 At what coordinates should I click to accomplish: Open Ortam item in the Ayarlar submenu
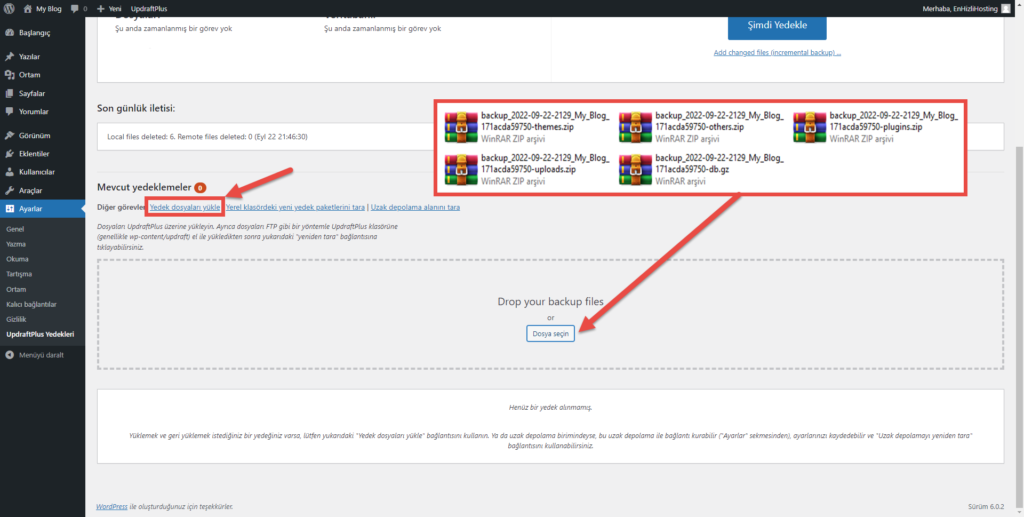16,289
